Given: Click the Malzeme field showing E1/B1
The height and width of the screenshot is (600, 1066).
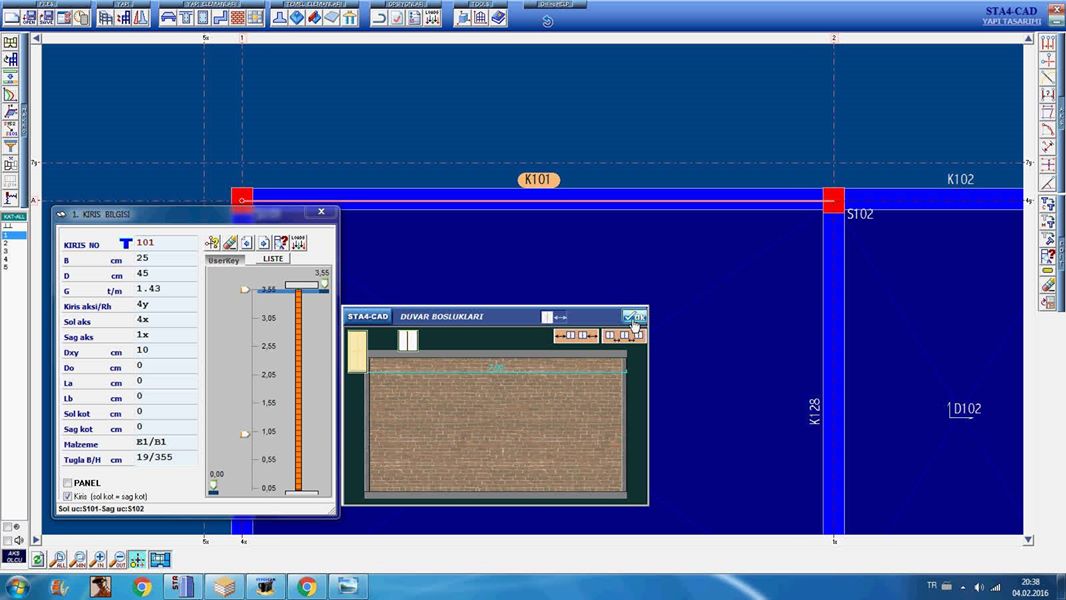Looking at the screenshot, I should tap(167, 442).
